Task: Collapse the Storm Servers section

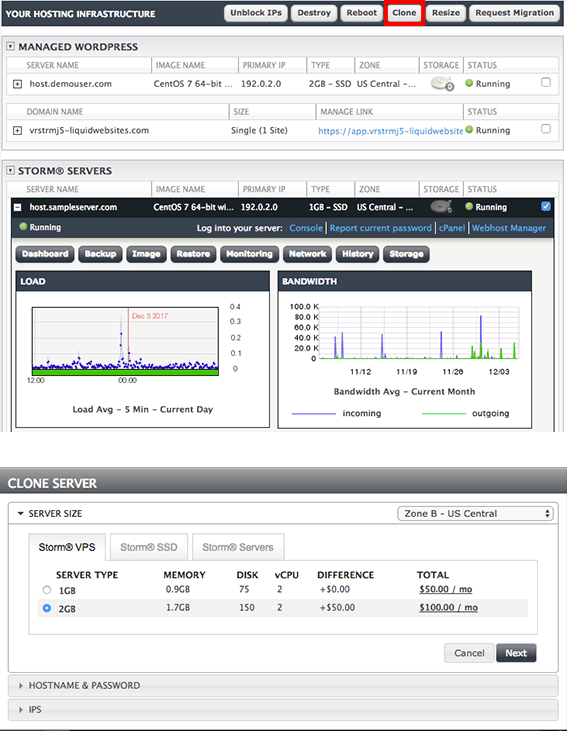Action: (x=10, y=171)
